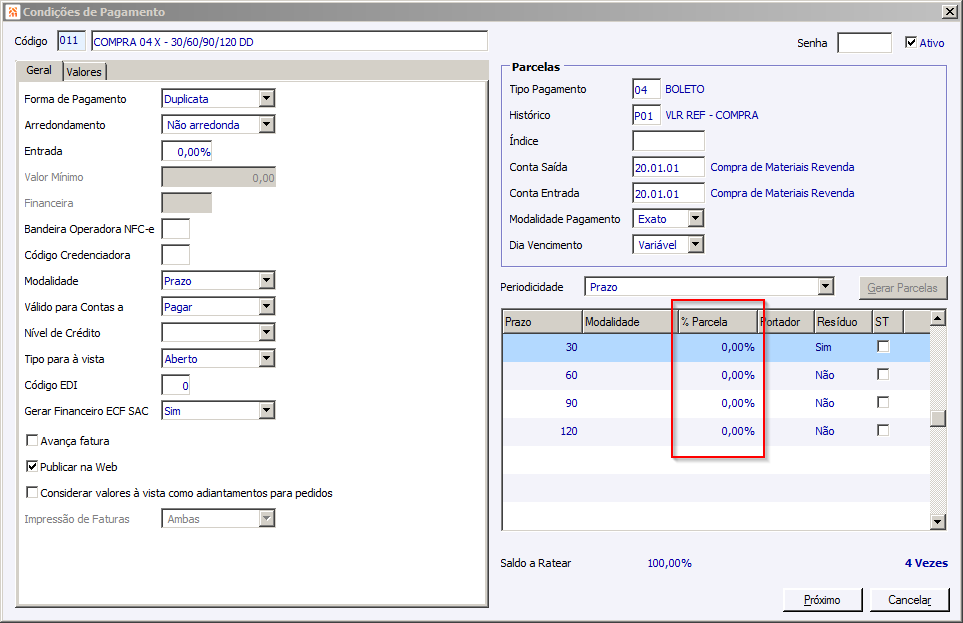Click the Resíduo column header
The image size is (963, 623).
(843, 321)
